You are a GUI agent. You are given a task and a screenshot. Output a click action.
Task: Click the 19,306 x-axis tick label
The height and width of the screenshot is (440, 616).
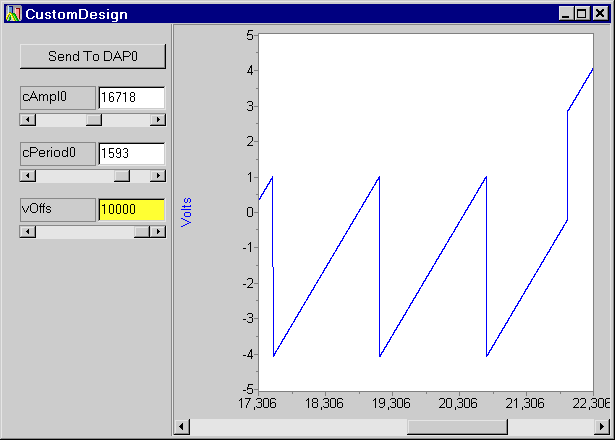pyautogui.click(x=391, y=403)
